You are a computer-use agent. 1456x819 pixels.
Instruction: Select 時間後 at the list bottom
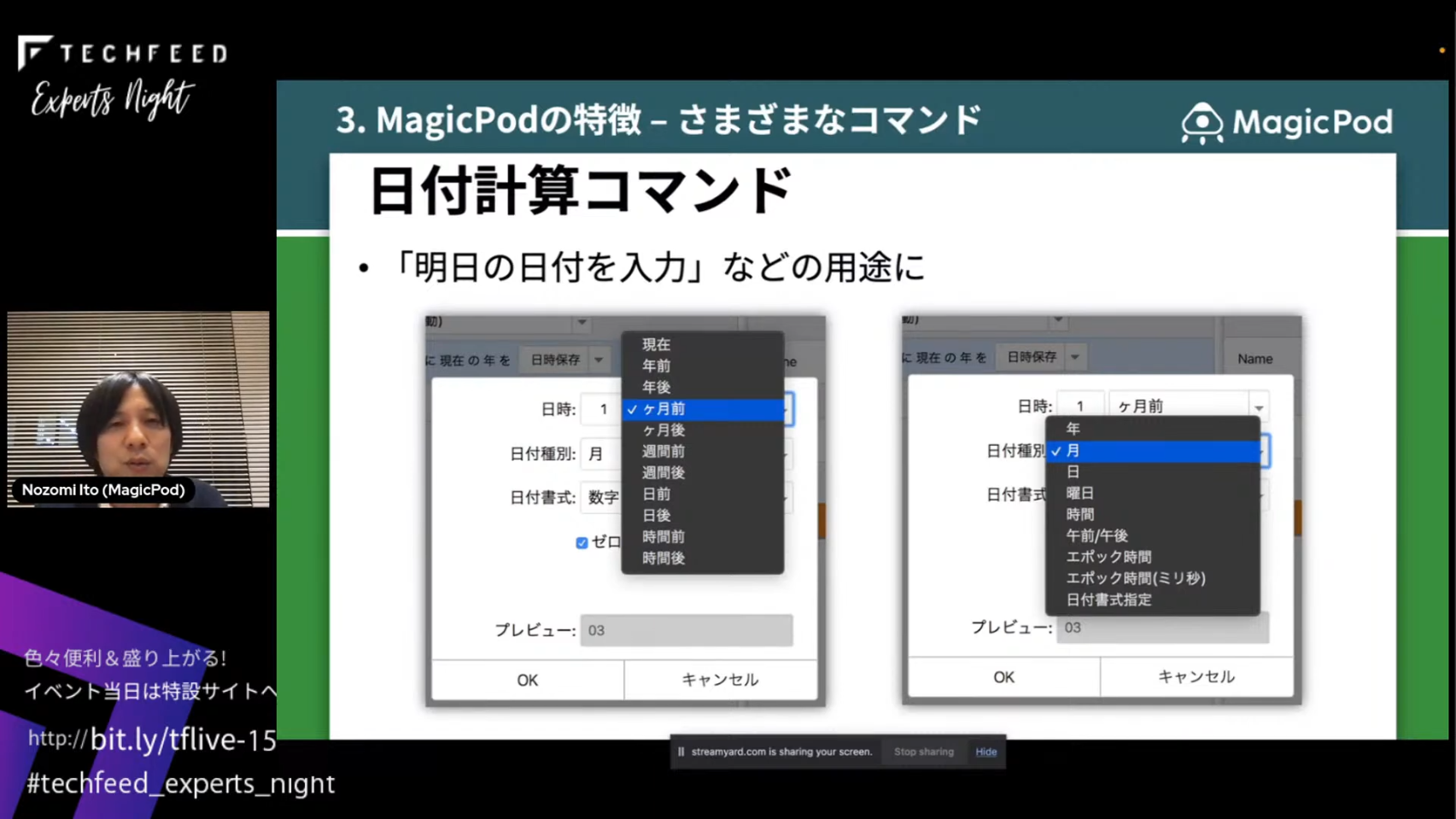click(702, 558)
